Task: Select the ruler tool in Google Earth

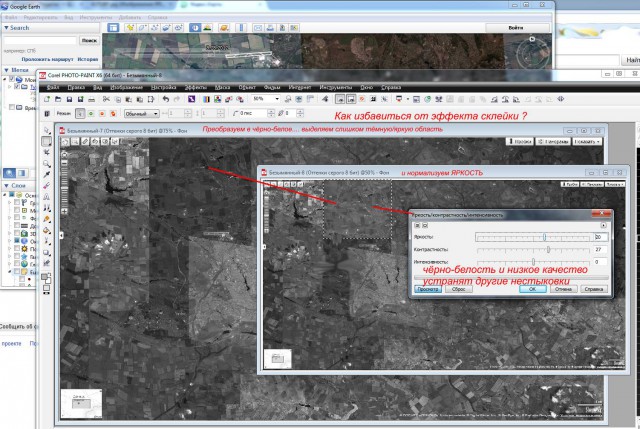Action: (x=241, y=28)
